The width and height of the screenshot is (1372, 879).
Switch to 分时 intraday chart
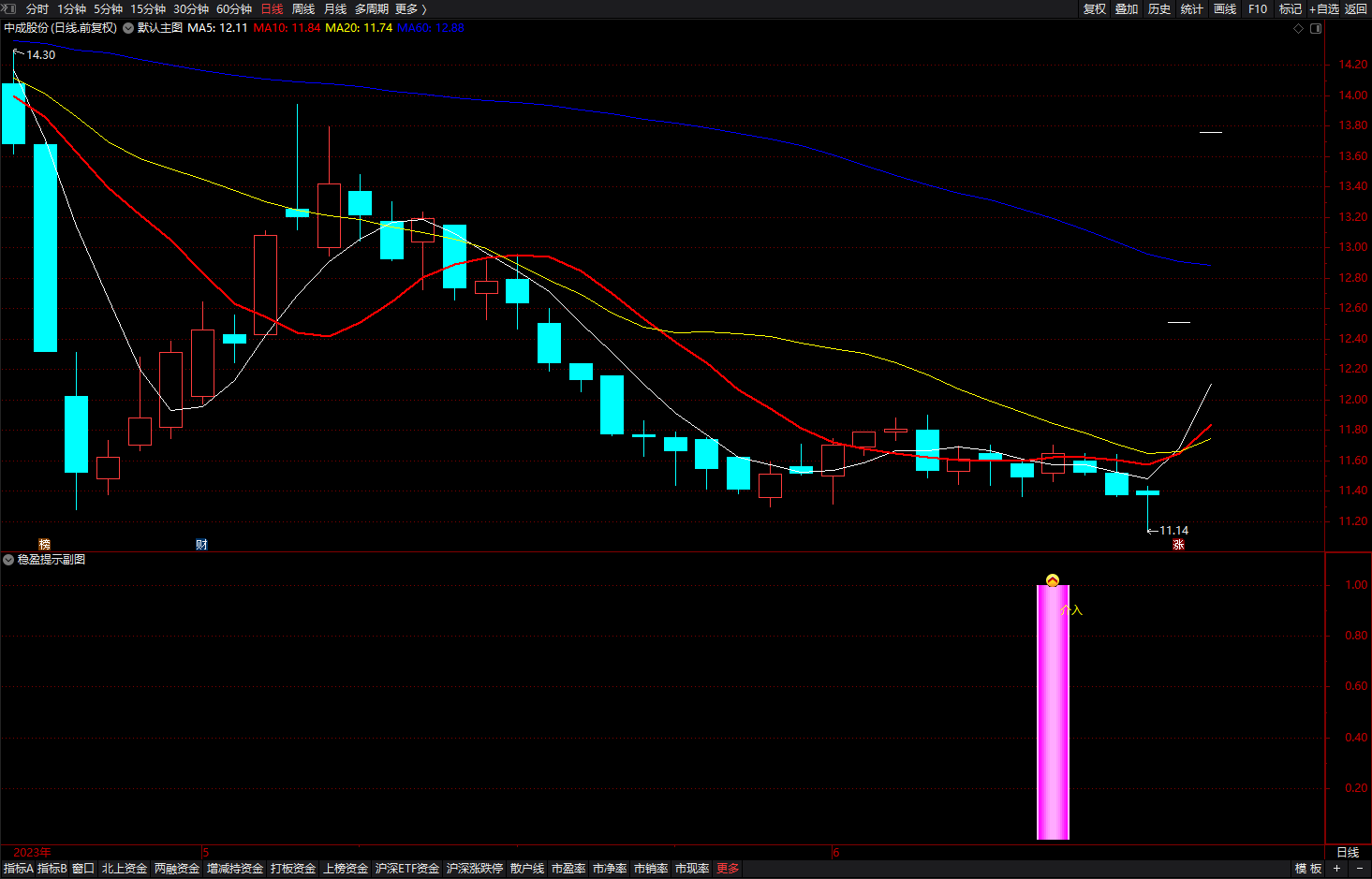pos(37,9)
